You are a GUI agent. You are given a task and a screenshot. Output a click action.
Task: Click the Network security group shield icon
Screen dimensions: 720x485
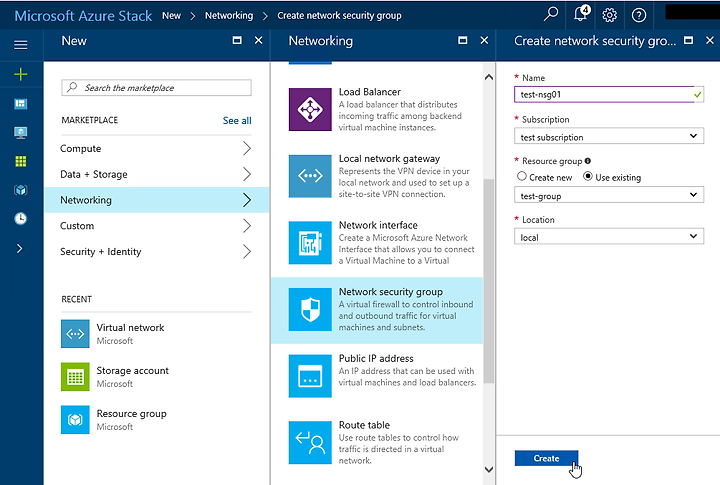coord(310,309)
